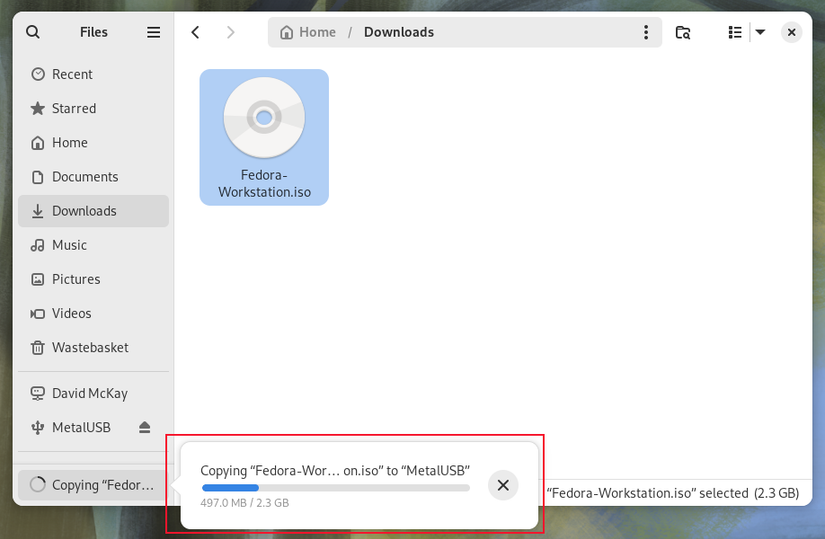
Task: Open Recent in the sidebar
Action: click(94, 74)
